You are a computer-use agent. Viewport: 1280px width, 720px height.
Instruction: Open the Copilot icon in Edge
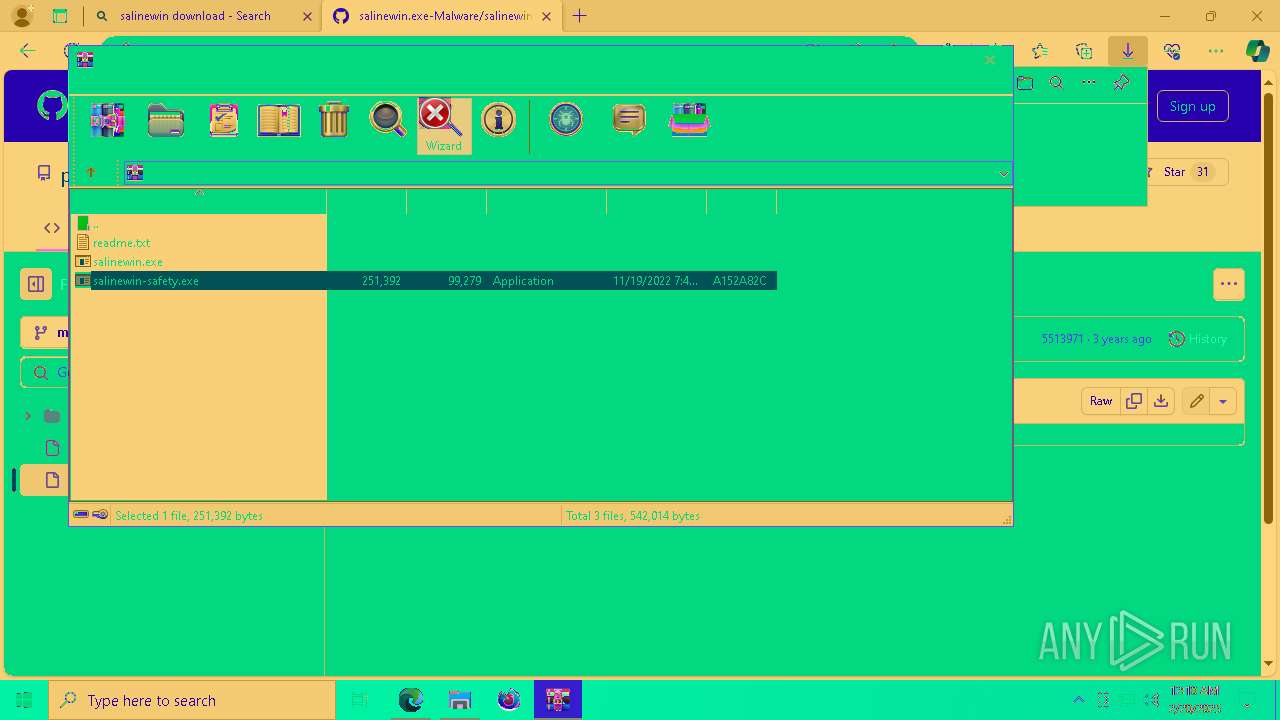pos(1258,52)
